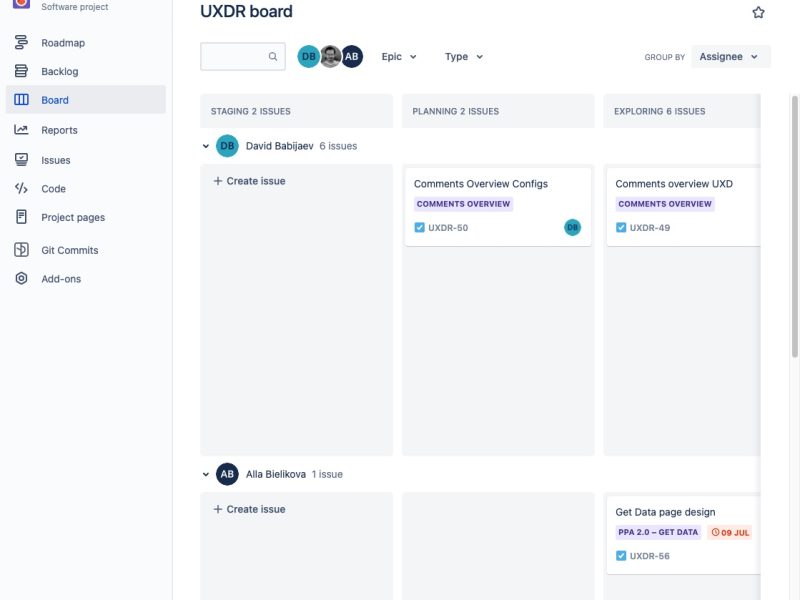Open the Epic filter dropdown
This screenshot has height=600, width=800.
pos(399,57)
